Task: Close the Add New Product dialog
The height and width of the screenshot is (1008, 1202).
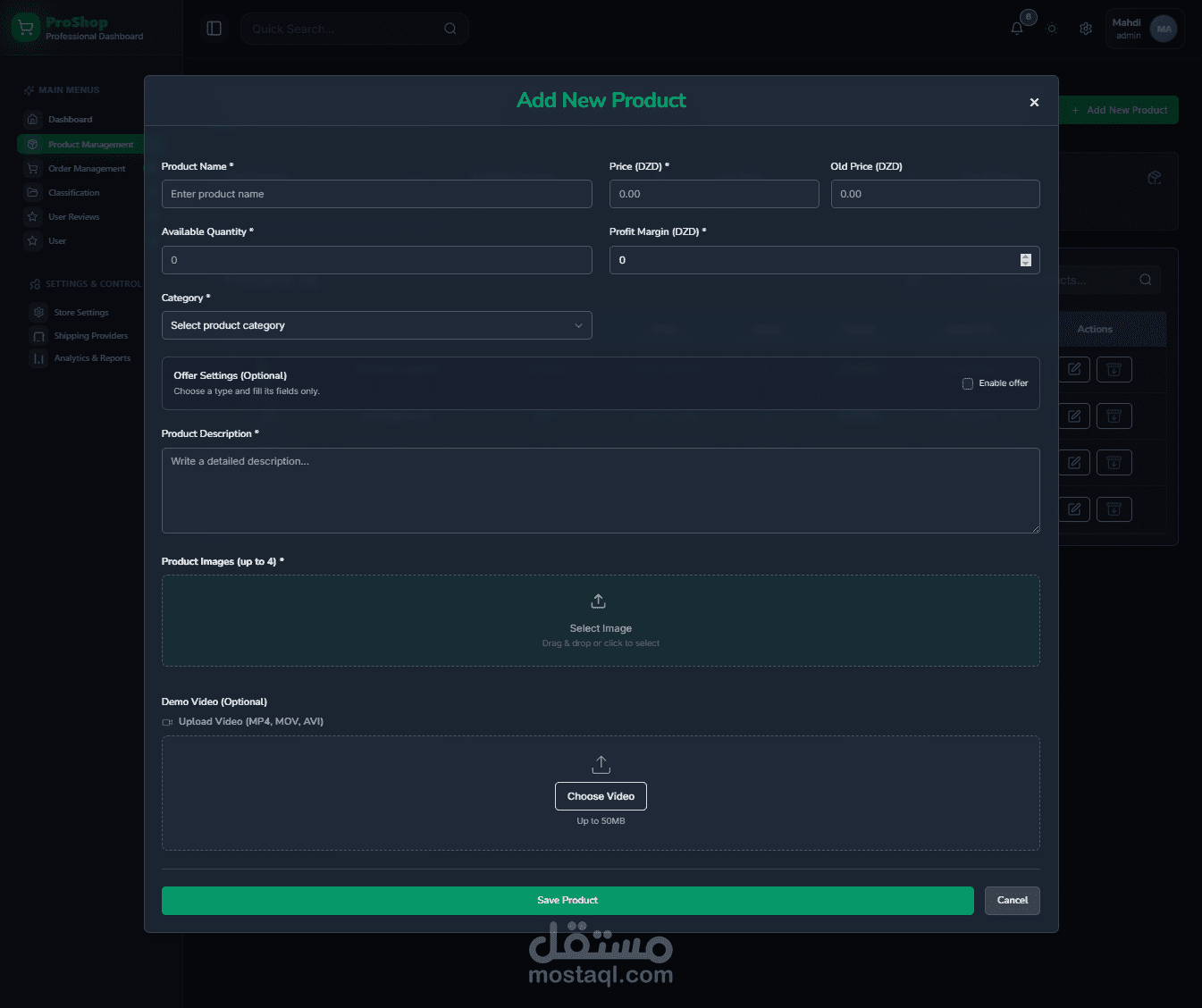Action: point(1034,102)
